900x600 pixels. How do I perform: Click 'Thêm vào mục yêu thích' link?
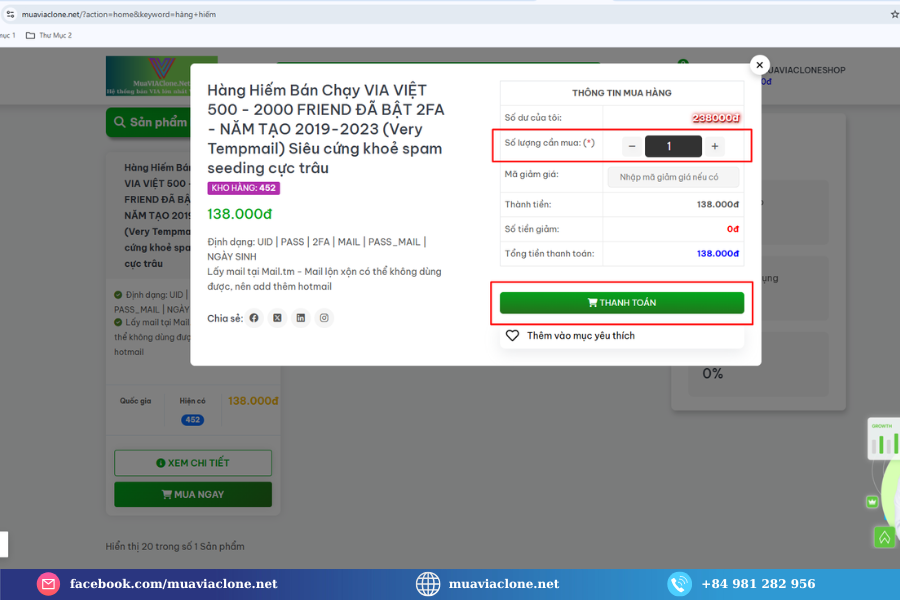[x=580, y=336]
